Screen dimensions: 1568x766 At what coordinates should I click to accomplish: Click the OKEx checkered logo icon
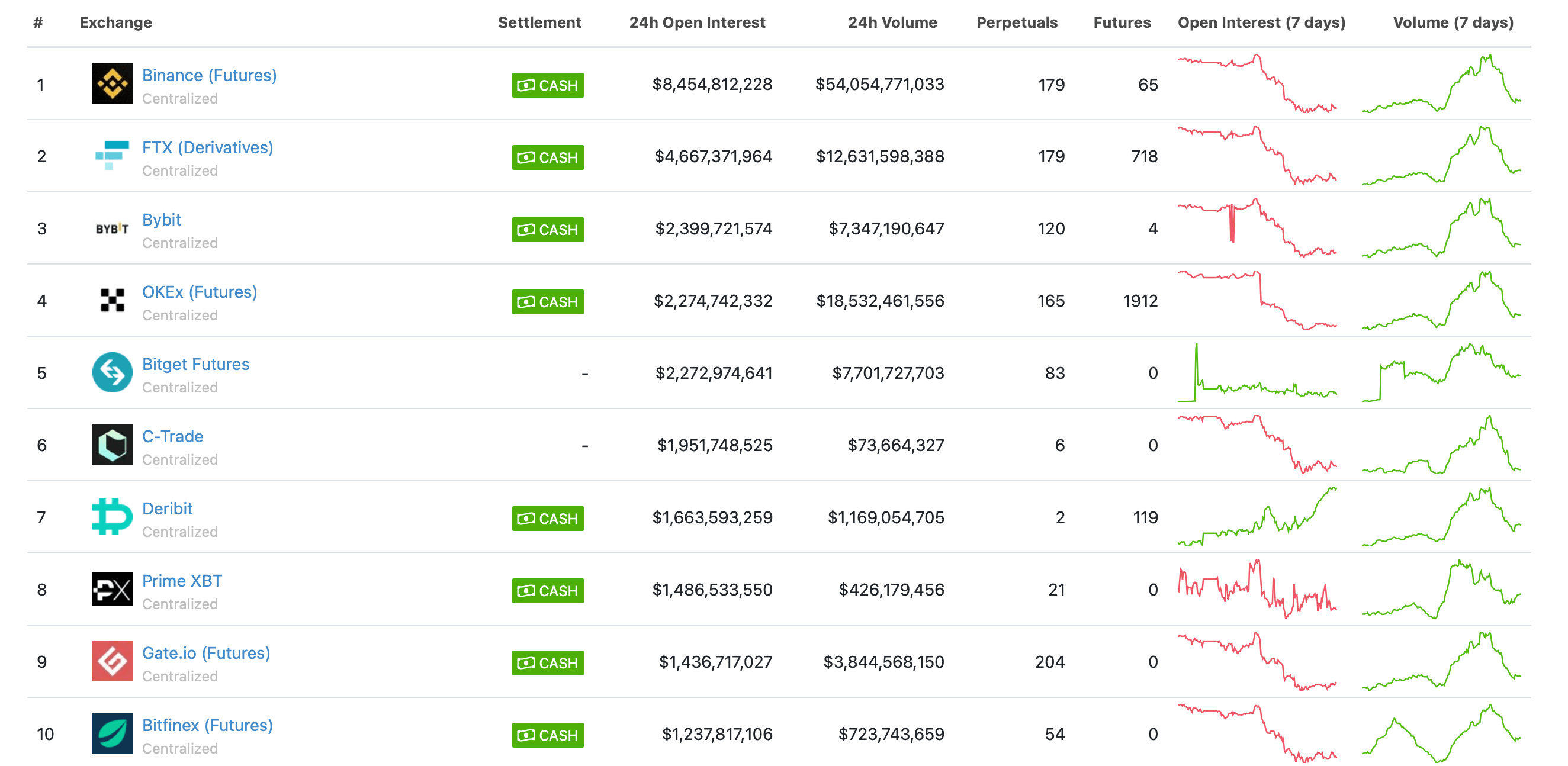tap(112, 301)
